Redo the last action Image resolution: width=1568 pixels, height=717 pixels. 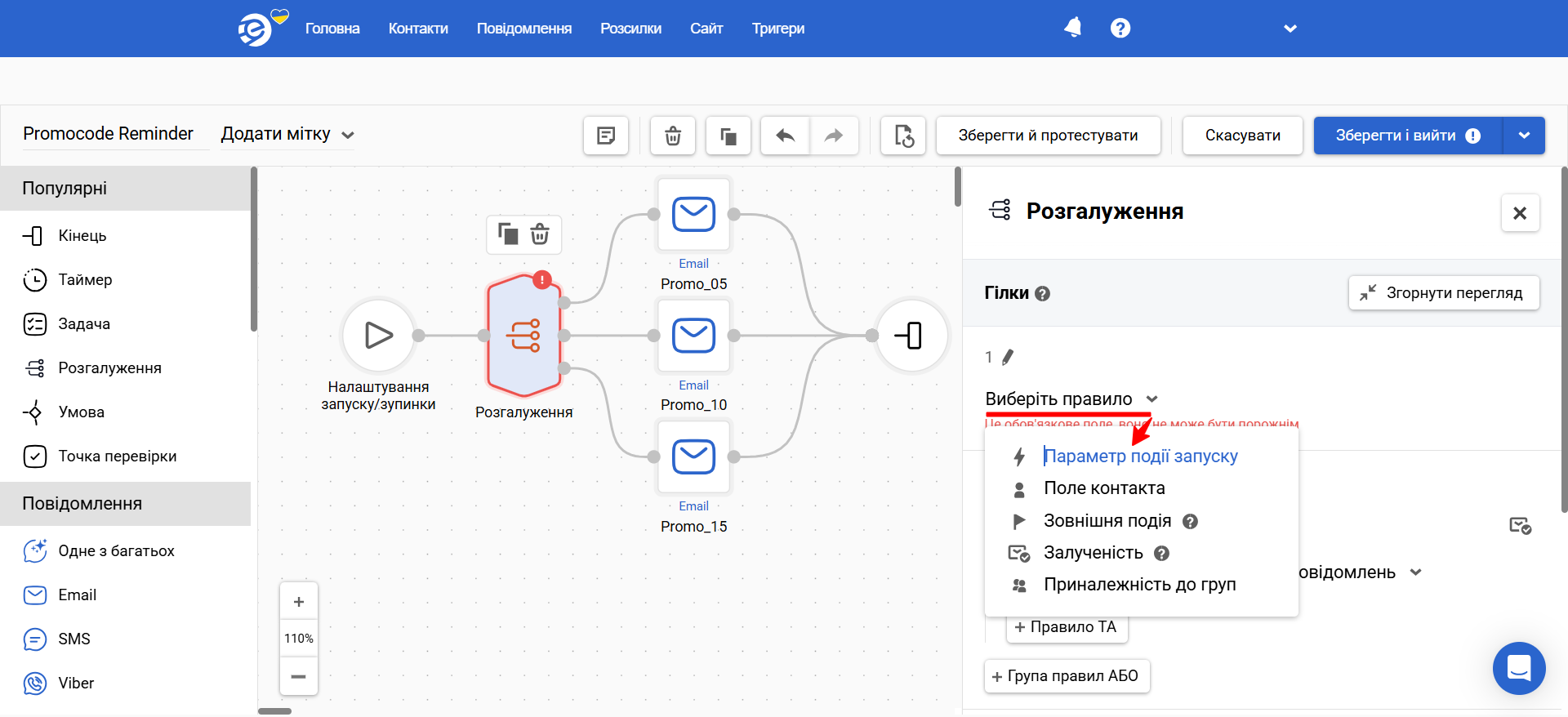(834, 136)
